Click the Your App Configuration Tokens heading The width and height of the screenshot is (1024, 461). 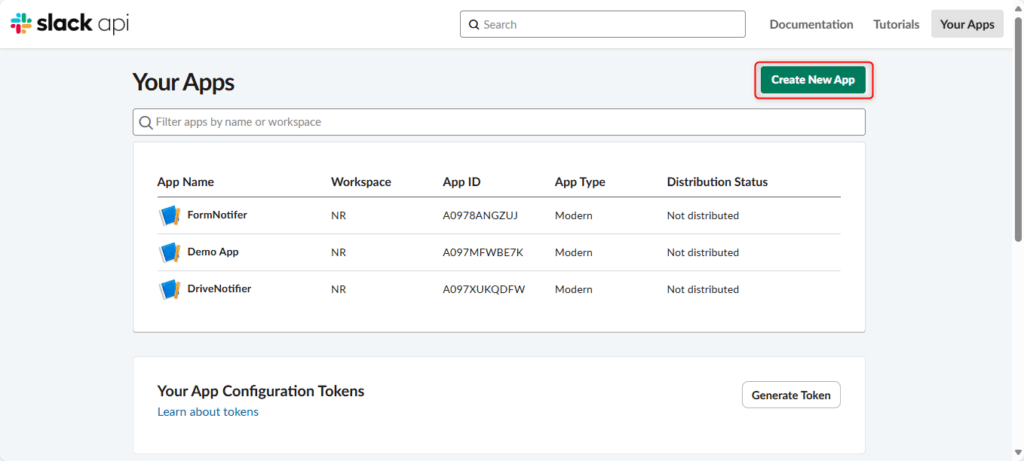(x=261, y=391)
